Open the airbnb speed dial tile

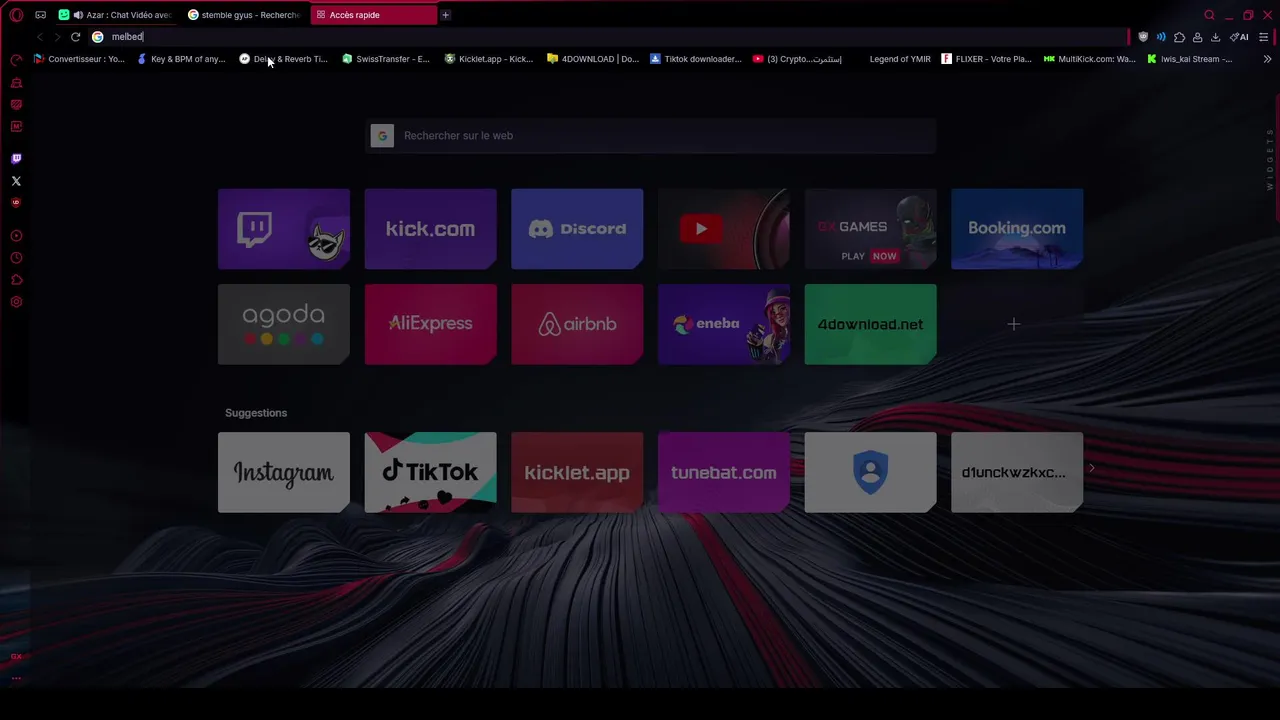[577, 324]
